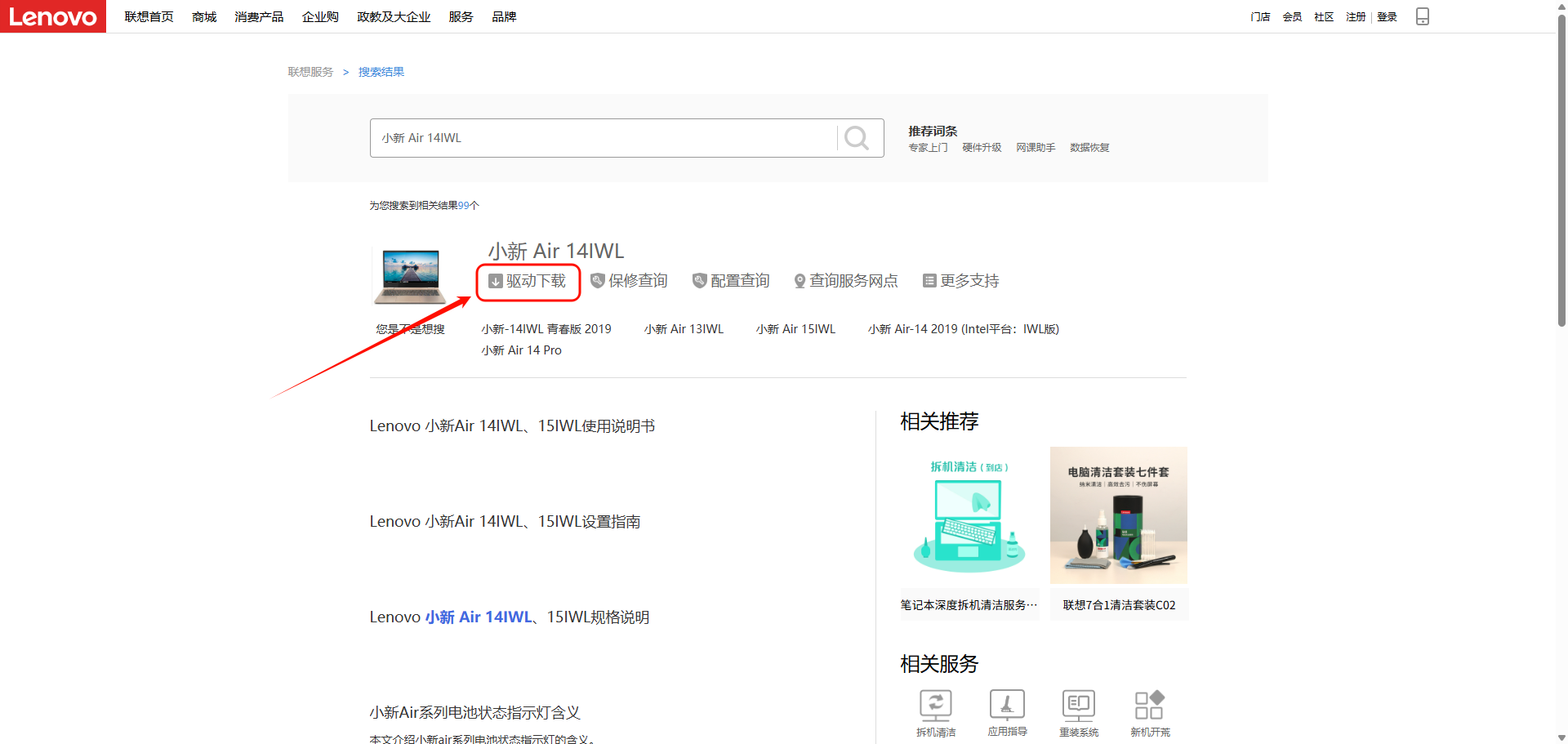Screen dimensions: 1568x744
Task: Click the 配置查询 icon
Action: (x=700, y=281)
